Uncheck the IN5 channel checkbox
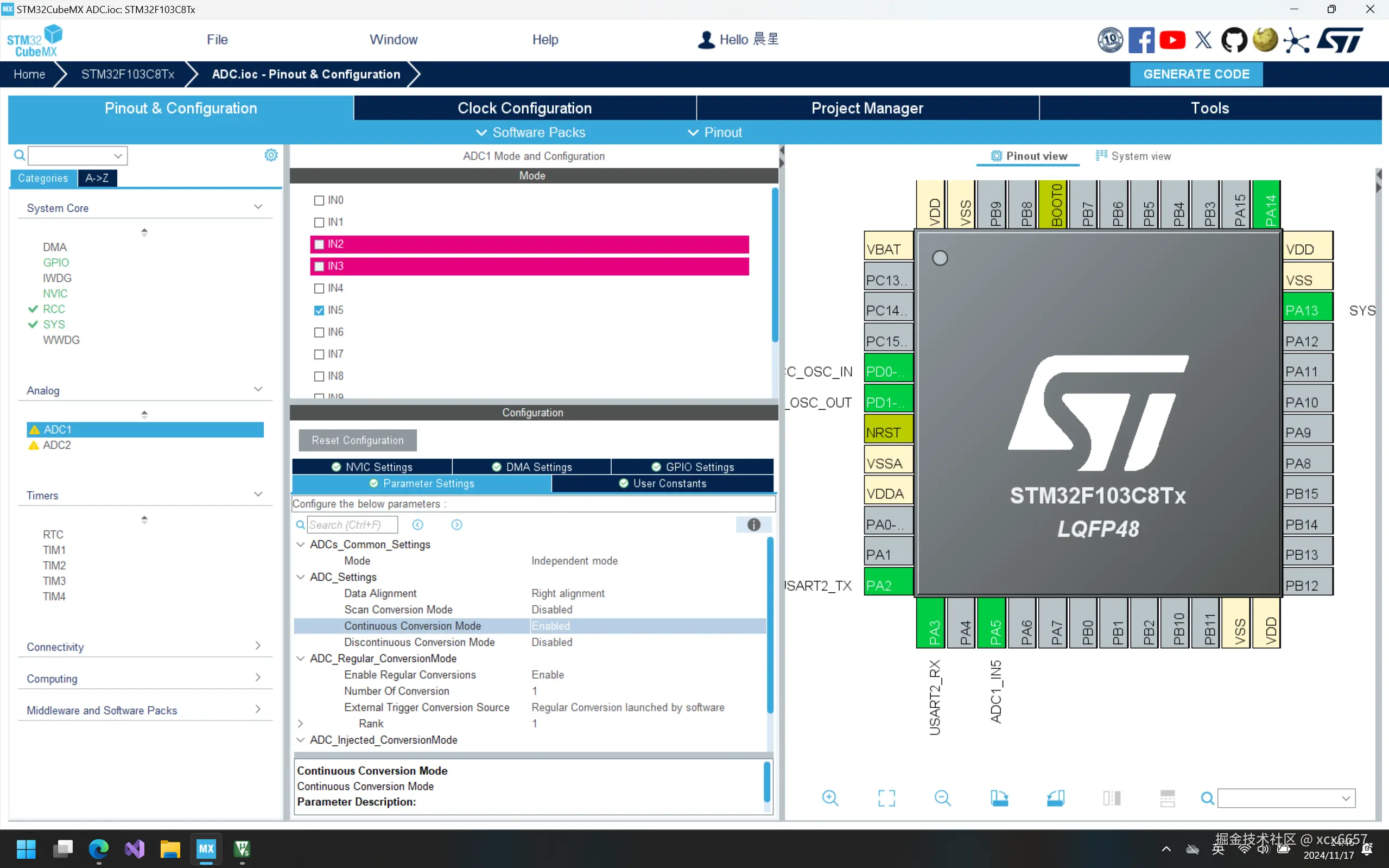Viewport: 1389px width, 868px height. coord(319,311)
